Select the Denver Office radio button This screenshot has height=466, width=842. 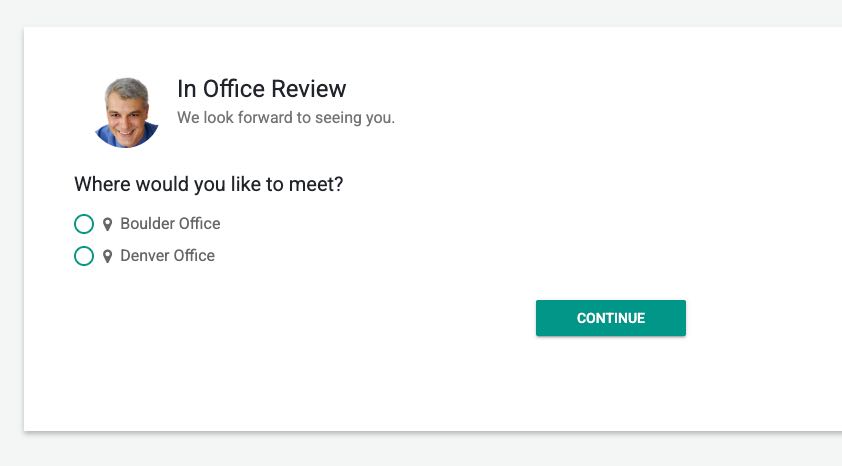[x=84, y=256]
